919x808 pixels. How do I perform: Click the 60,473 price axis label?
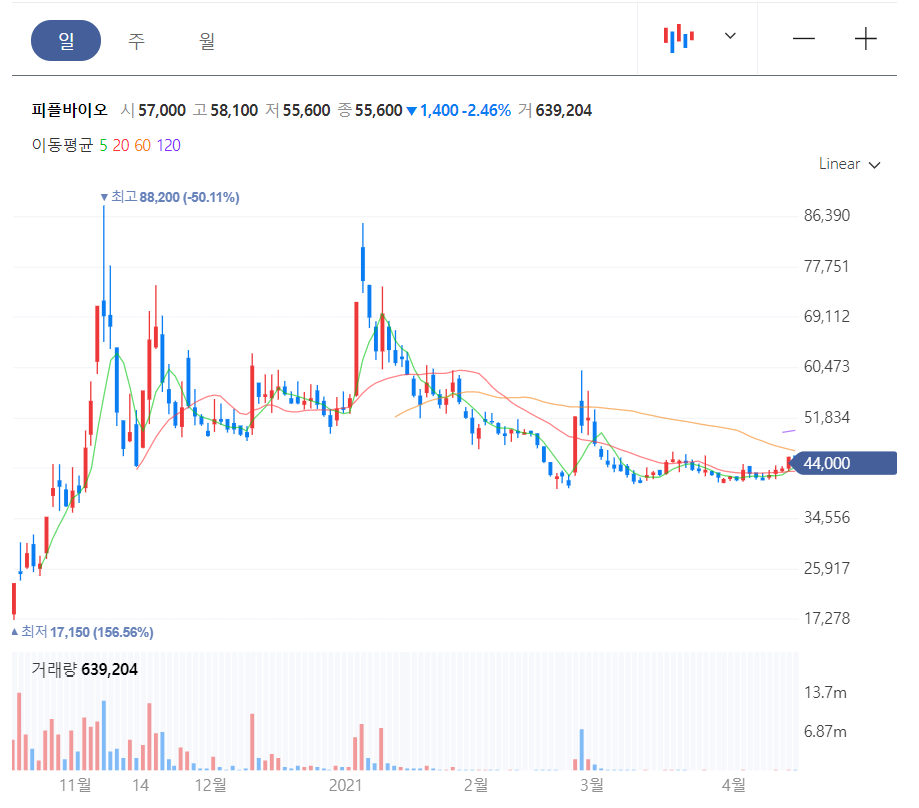tap(826, 367)
